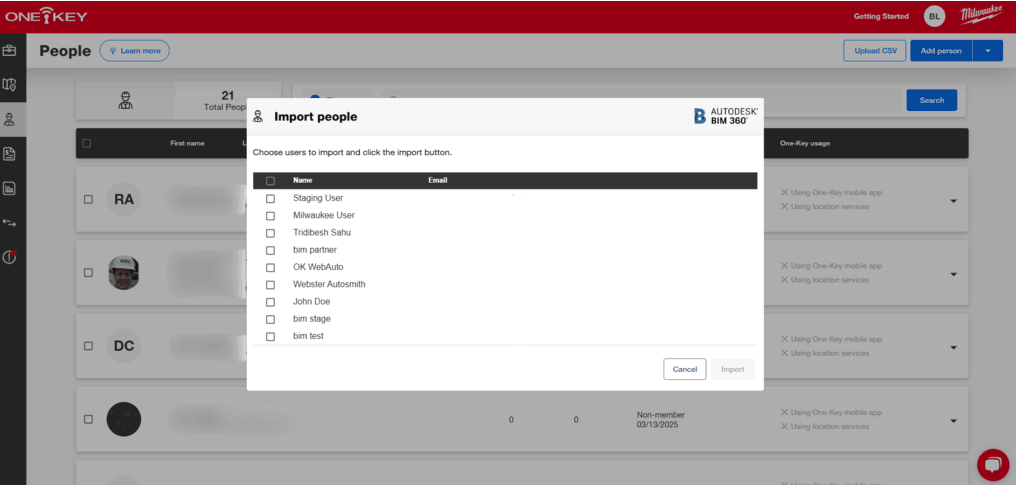
Task: Click the Autodesk BIM 360 logo
Action: [725, 116]
